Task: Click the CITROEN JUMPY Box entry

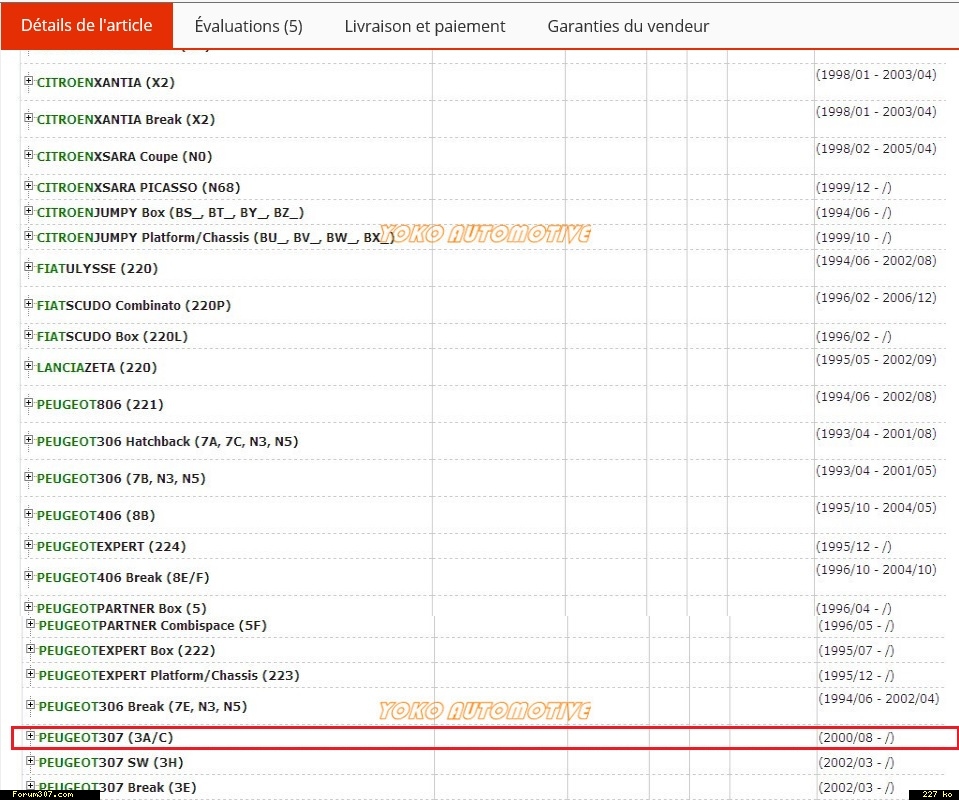Action: (x=170, y=212)
